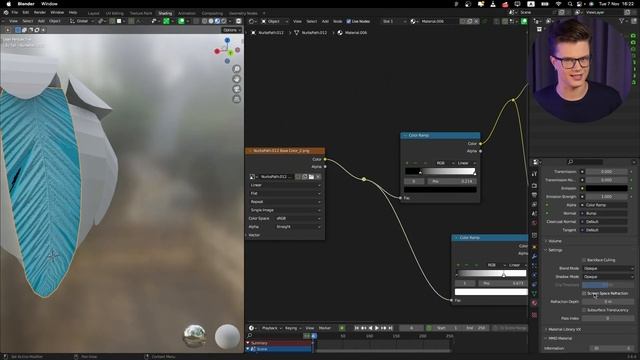640x360 pixels.
Task: Switch perspective/orthographic grid icon
Action: click(237, 99)
